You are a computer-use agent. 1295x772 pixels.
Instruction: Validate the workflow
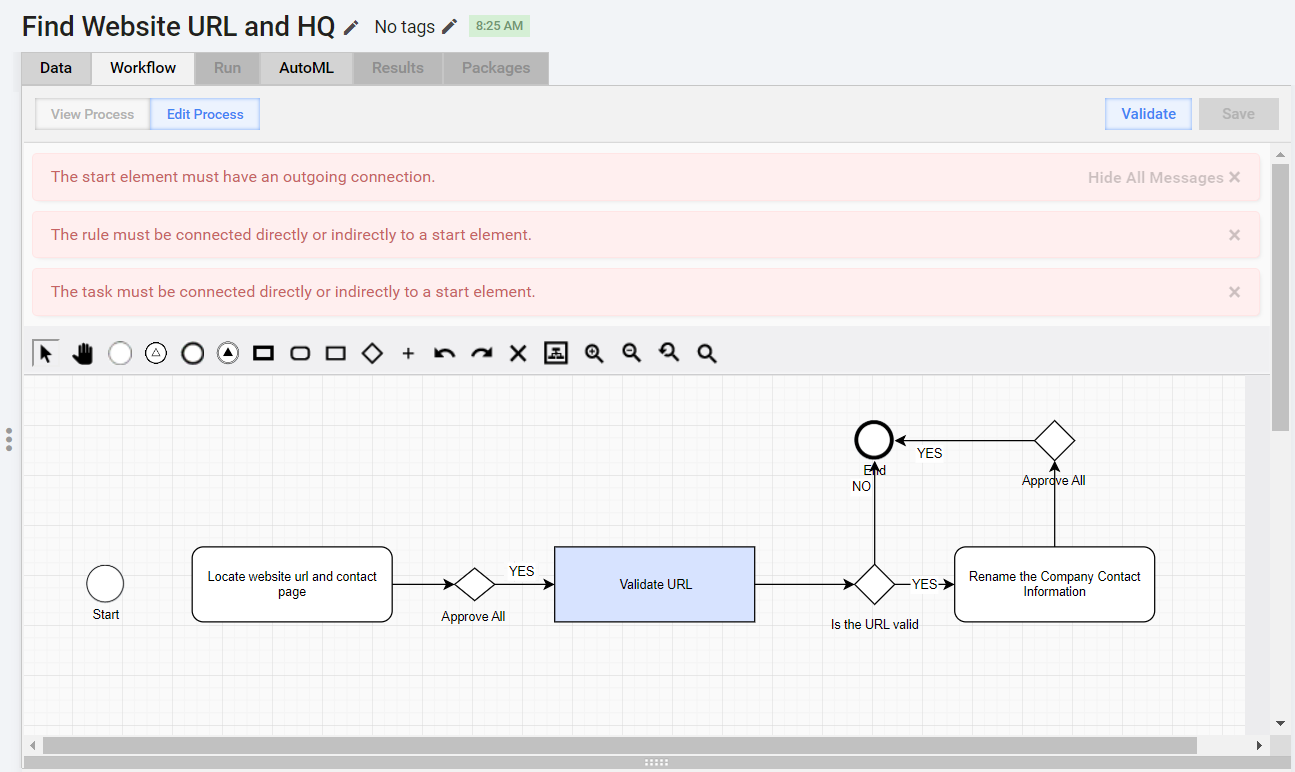pyautogui.click(x=1148, y=114)
